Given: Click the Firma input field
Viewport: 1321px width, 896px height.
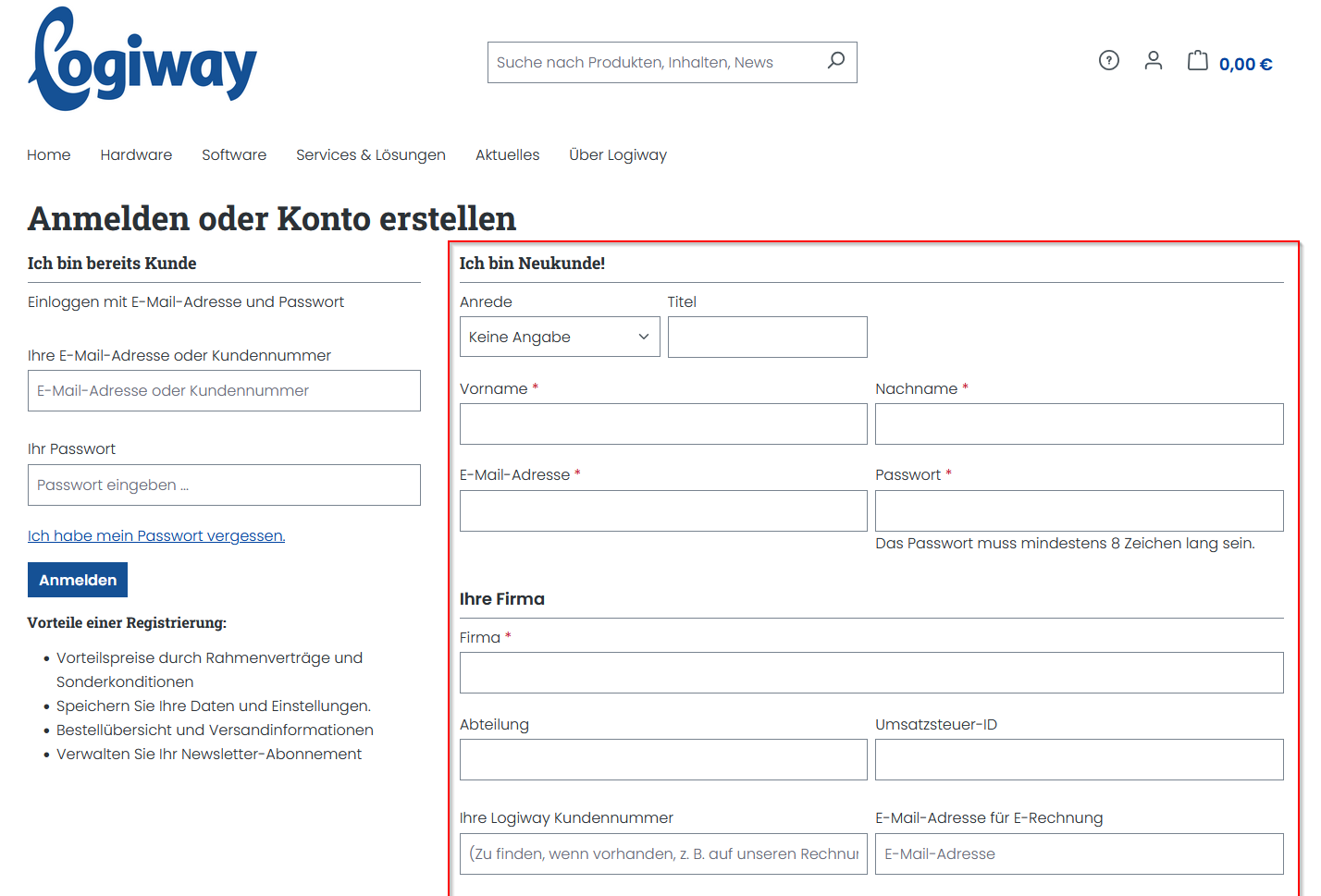Looking at the screenshot, I should coord(870,673).
